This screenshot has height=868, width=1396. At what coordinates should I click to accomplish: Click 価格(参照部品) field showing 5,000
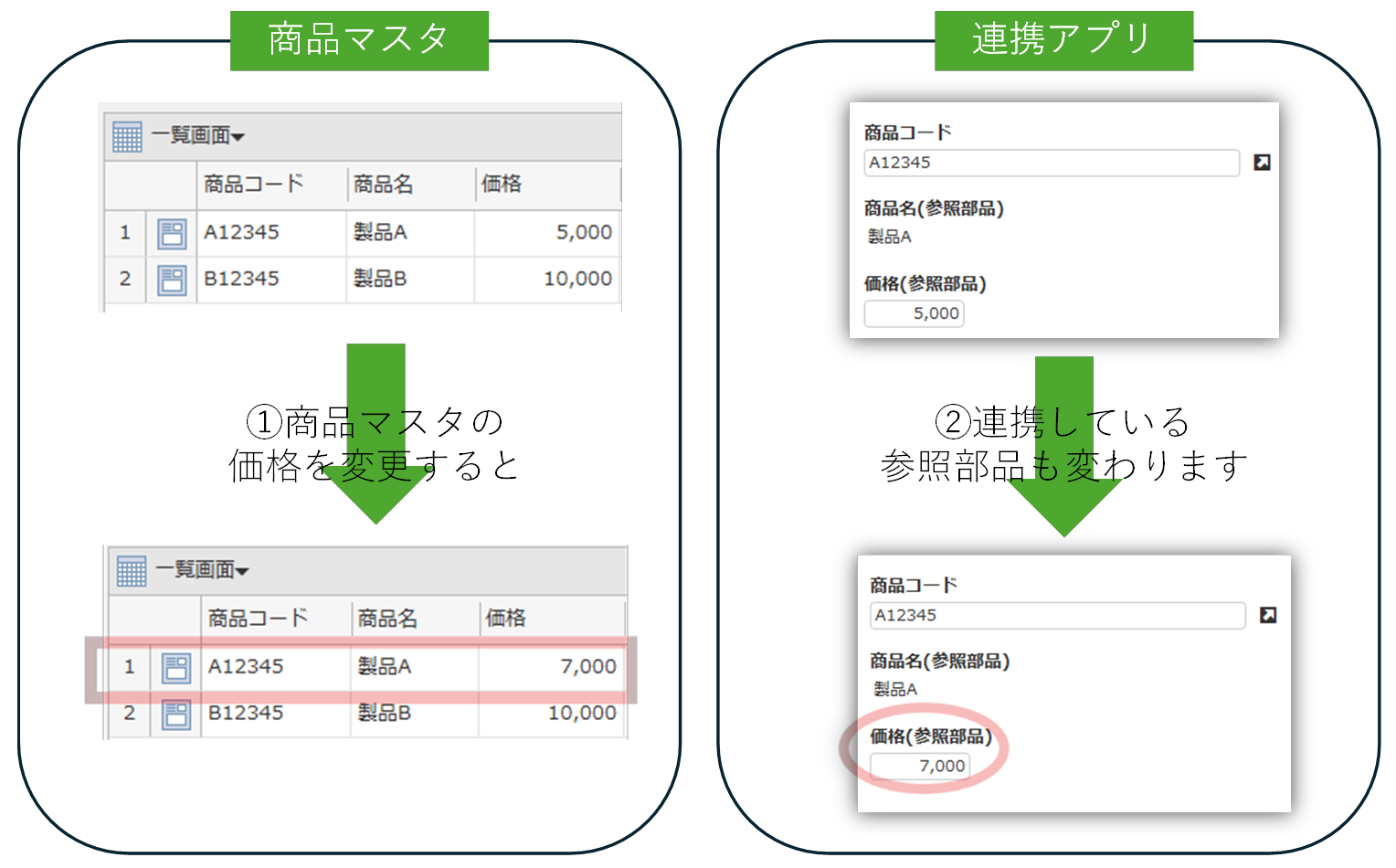[x=914, y=313]
